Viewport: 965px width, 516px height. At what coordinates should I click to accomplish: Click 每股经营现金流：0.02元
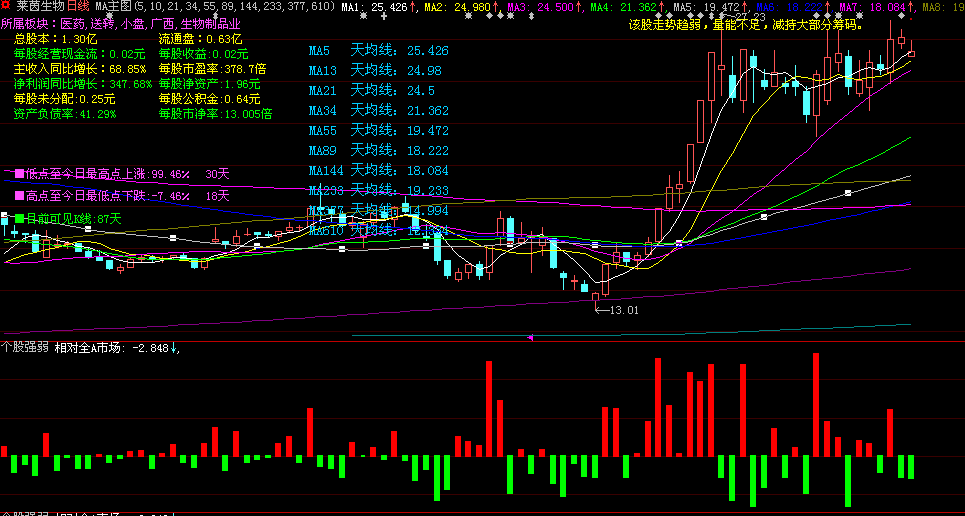point(79,54)
